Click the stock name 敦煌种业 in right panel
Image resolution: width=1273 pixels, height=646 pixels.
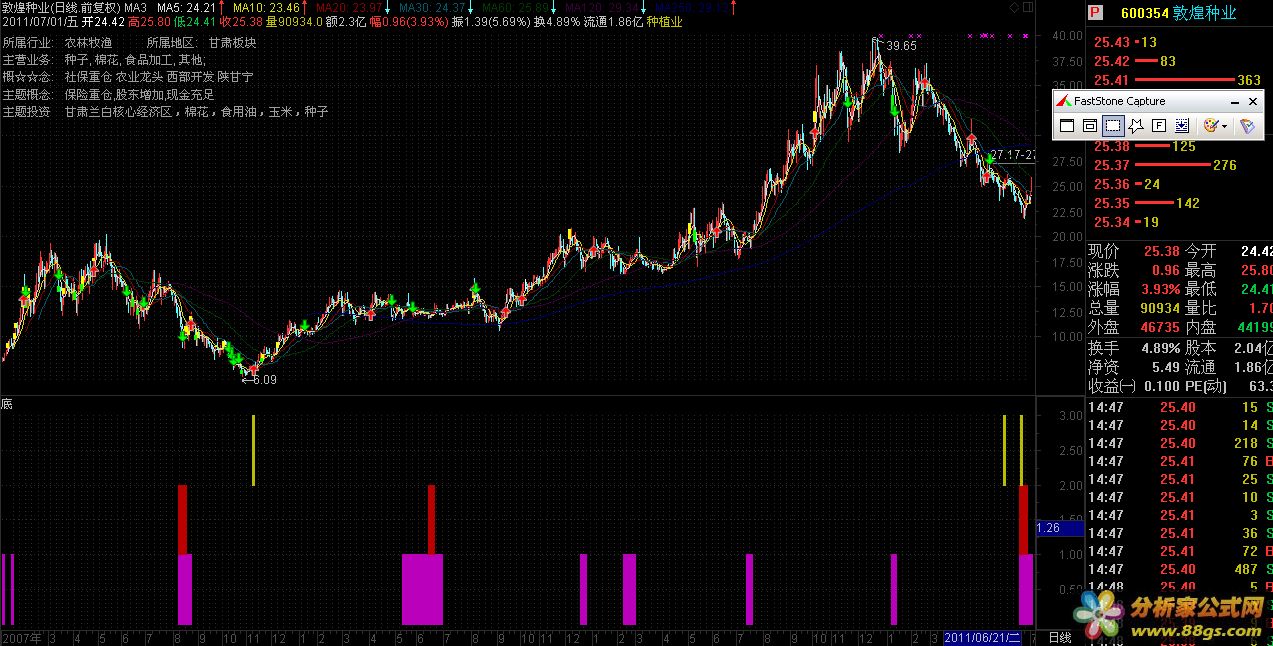(1207, 13)
